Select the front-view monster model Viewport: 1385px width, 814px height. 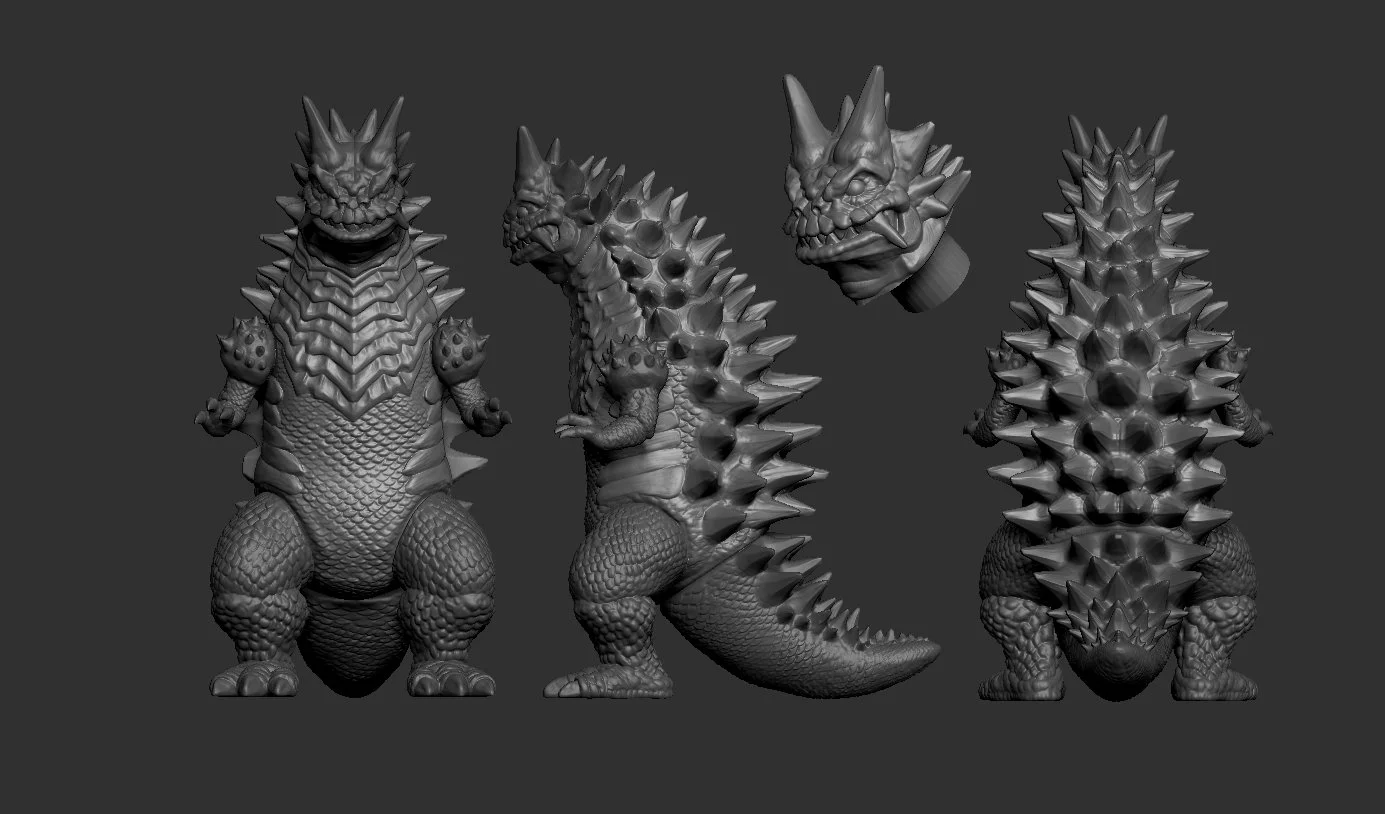click(x=354, y=398)
